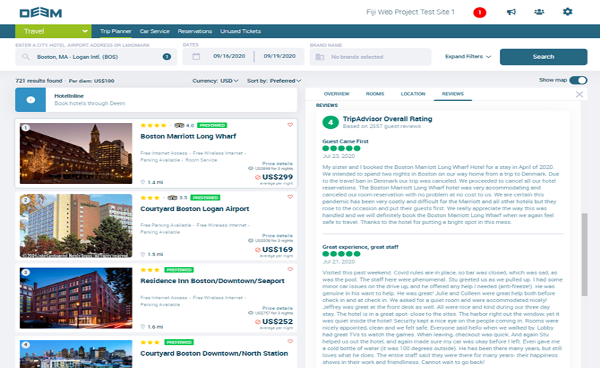This screenshot has height=368, width=600.
Task: Open the Reservations menu item
Action: tap(195, 31)
